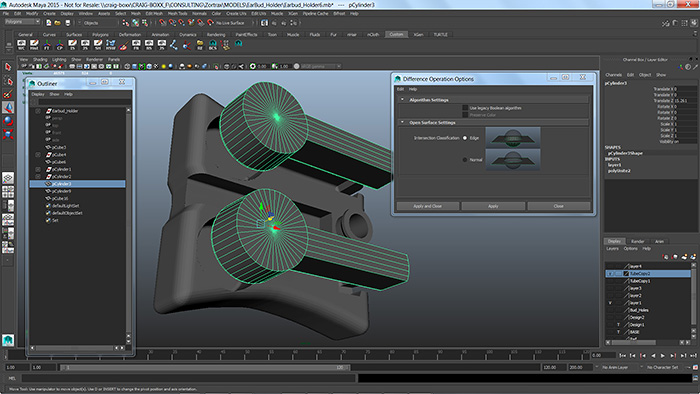Screen dimensions: 700x394
Task: Expand the pCube4 node in Outliner
Action: [x=38, y=155]
